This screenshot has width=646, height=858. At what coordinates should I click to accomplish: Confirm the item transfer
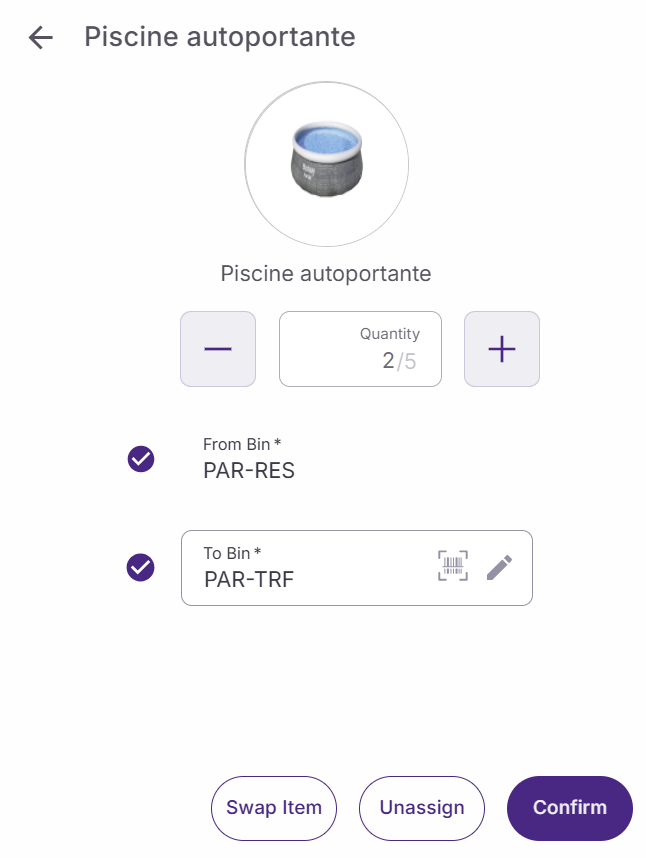[570, 808]
